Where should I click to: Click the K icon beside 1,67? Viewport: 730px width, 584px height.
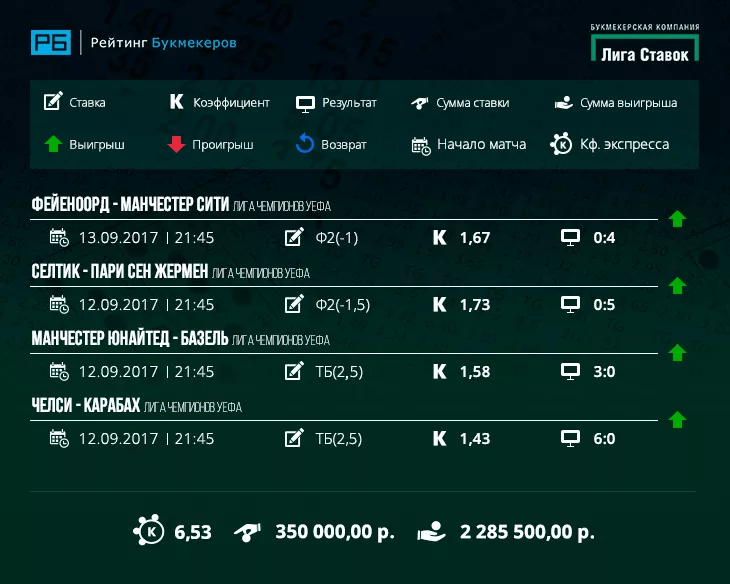(439, 238)
